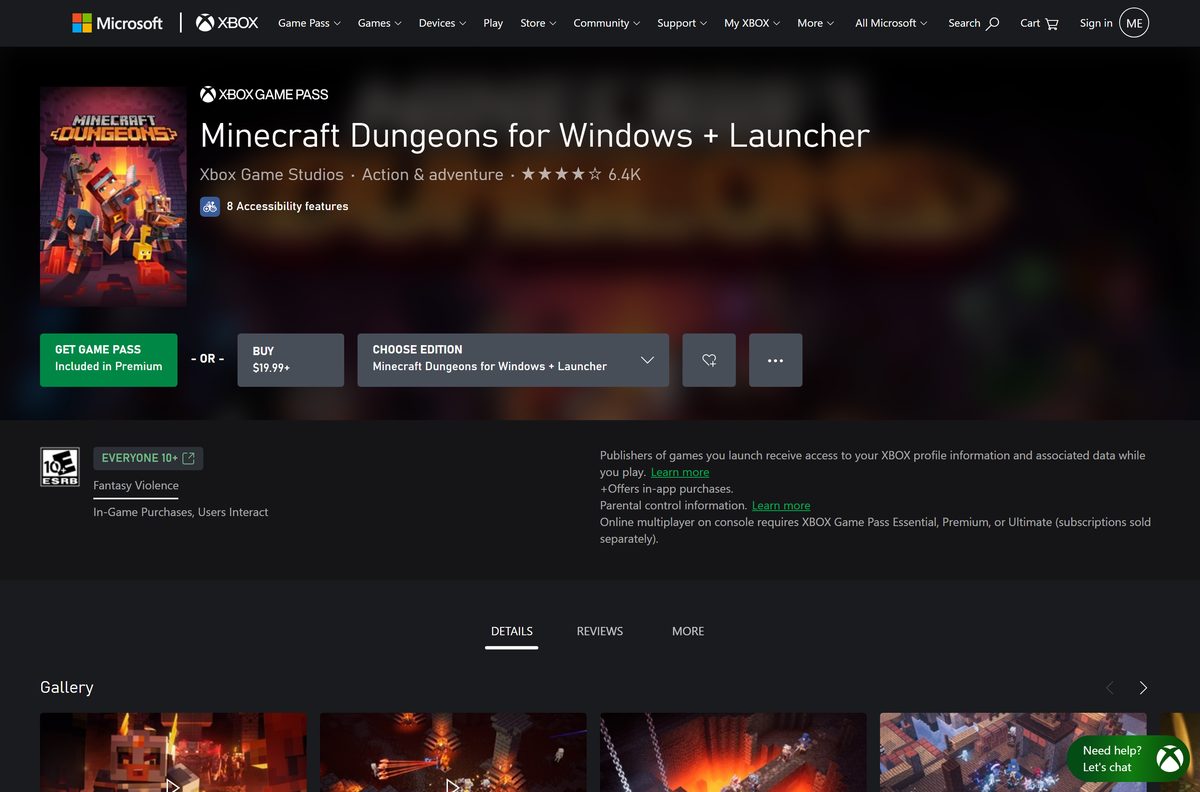Click the ME account avatar
The height and width of the screenshot is (792, 1200).
click(1134, 23)
